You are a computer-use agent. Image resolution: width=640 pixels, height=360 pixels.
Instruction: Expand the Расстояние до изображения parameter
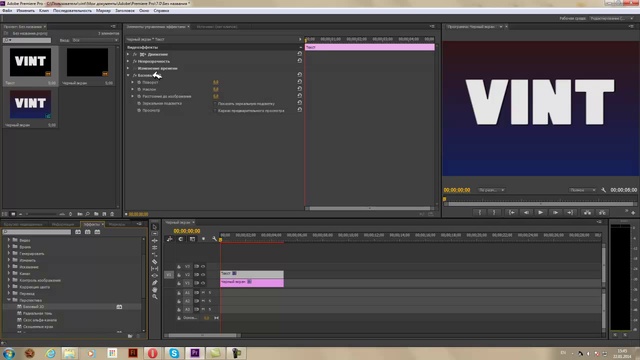[x=132, y=96]
